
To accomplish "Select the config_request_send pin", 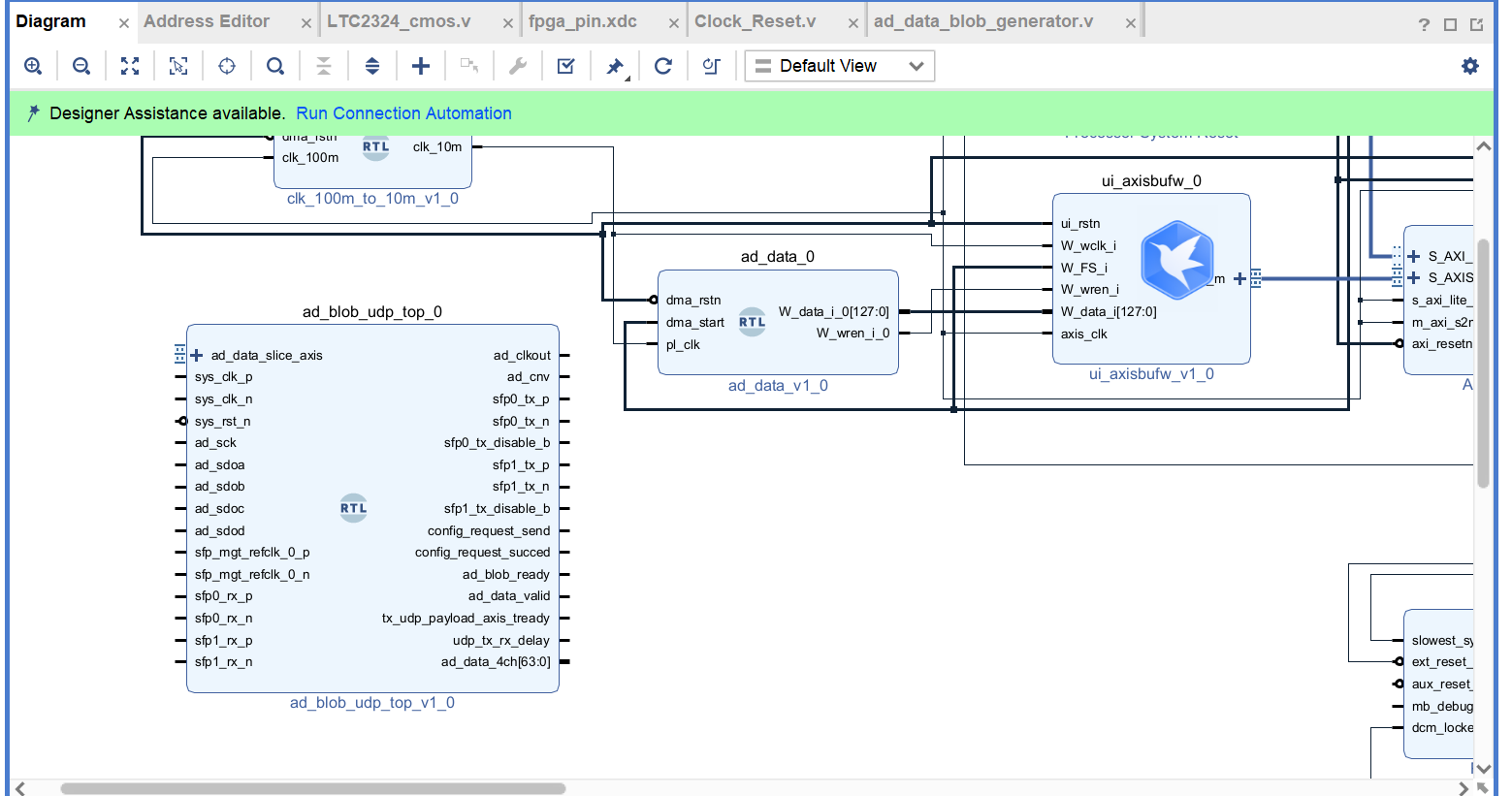I will (x=489, y=531).
